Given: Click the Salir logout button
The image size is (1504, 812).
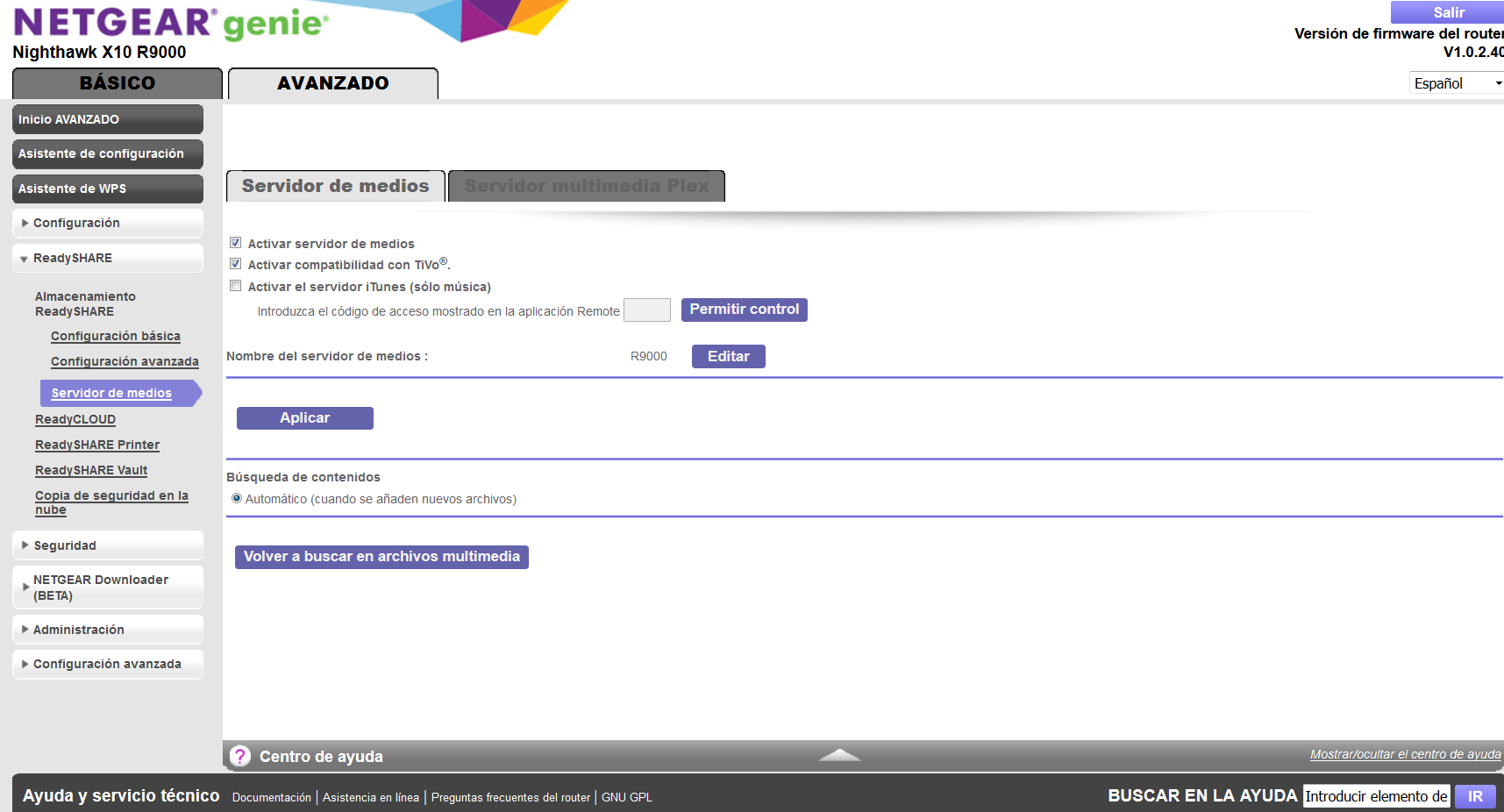Looking at the screenshot, I should point(1448,12).
